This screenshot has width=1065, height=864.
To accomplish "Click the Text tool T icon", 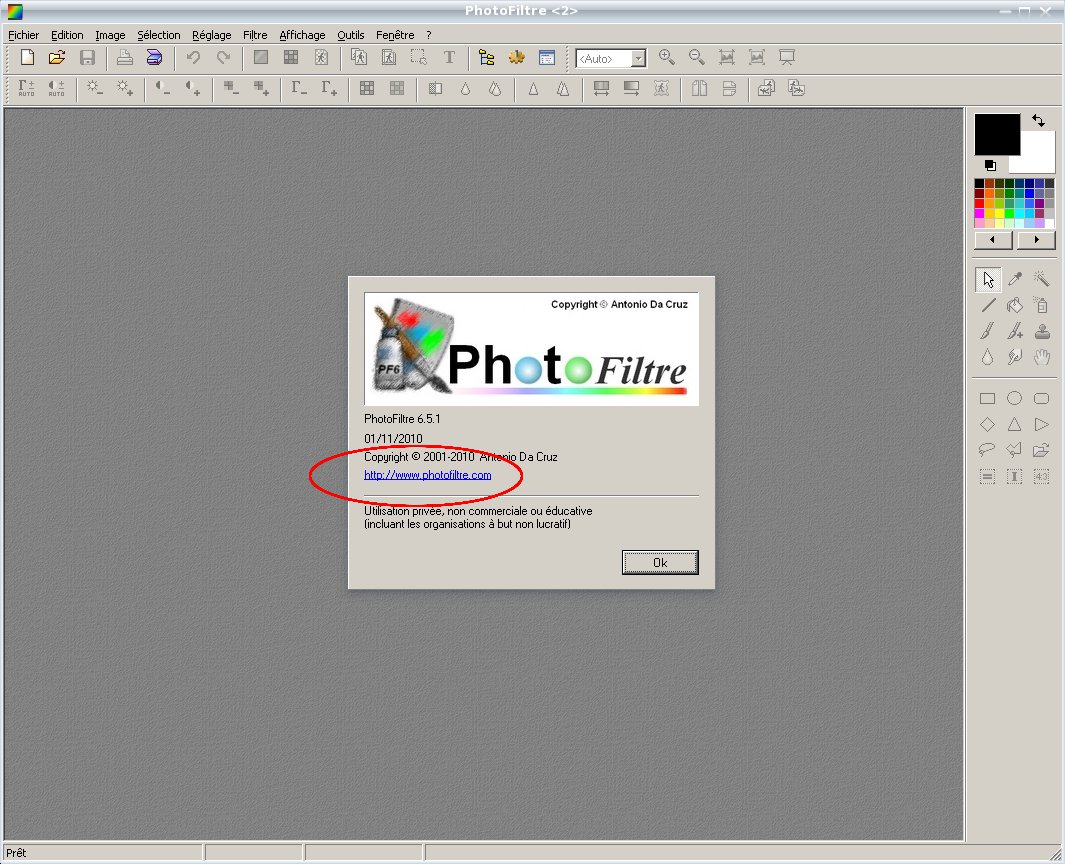I will pos(449,58).
